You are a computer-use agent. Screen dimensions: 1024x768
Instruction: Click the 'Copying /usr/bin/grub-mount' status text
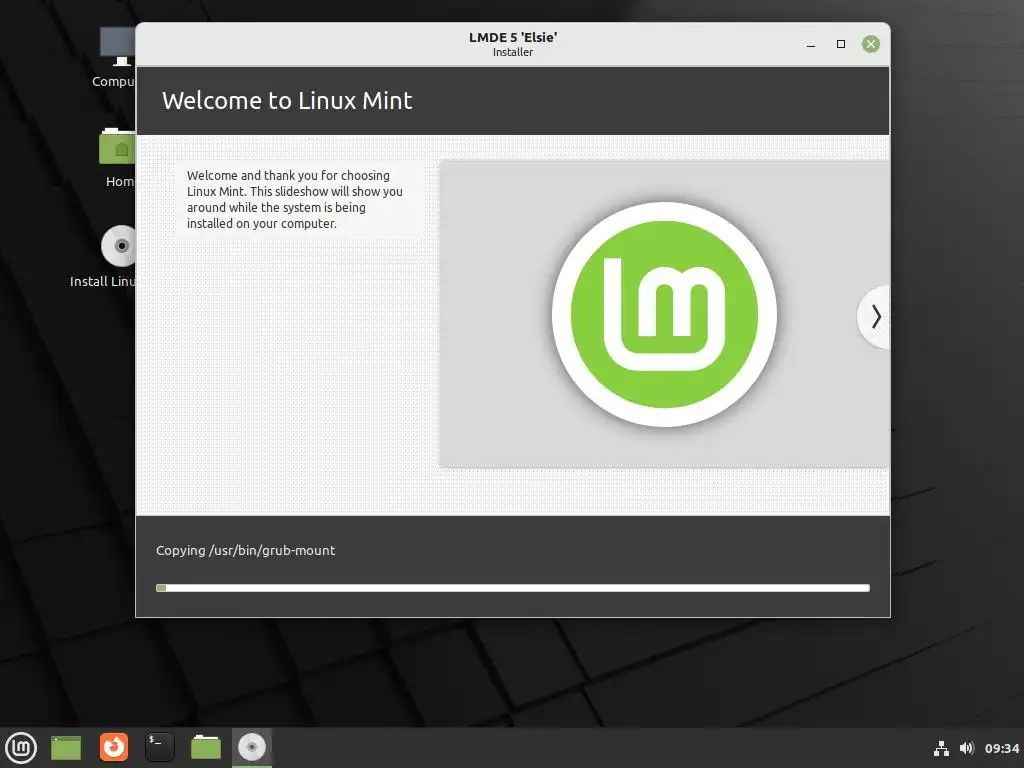point(246,551)
